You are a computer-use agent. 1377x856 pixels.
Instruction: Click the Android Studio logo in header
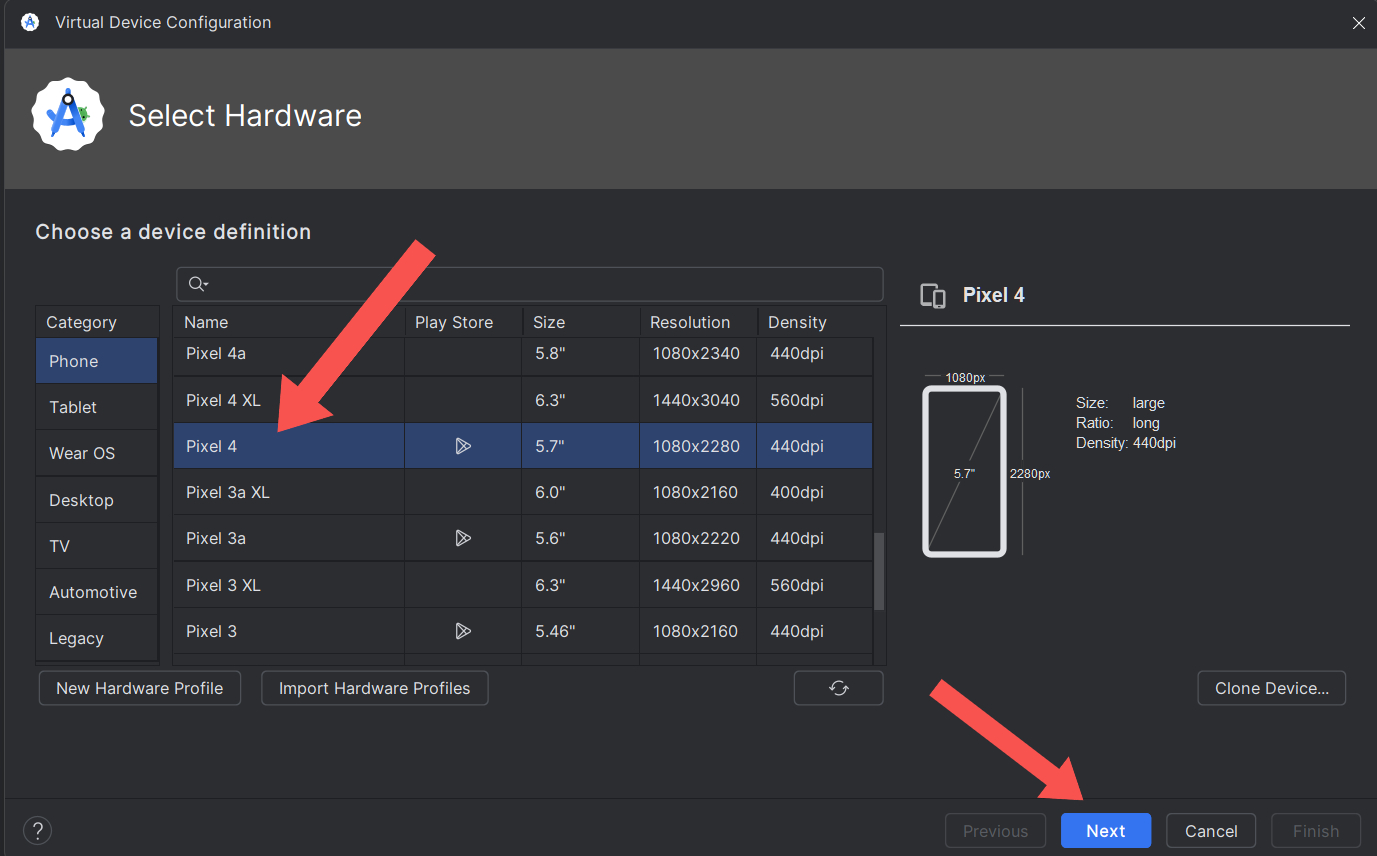(x=68, y=115)
